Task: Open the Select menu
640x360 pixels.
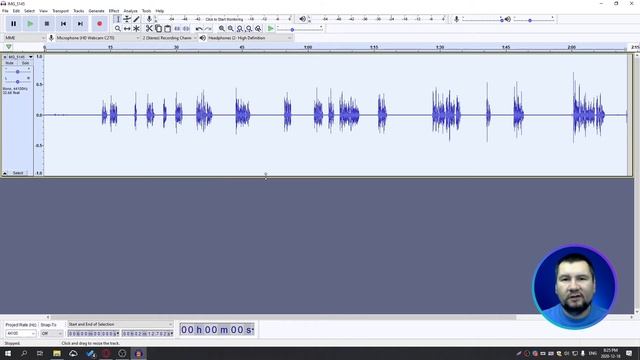Action: [29, 11]
